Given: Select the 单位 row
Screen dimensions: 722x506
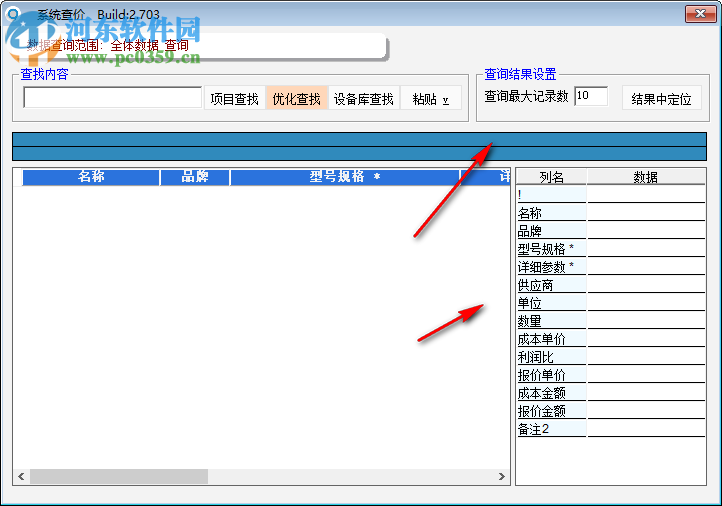Looking at the screenshot, I should point(611,302).
